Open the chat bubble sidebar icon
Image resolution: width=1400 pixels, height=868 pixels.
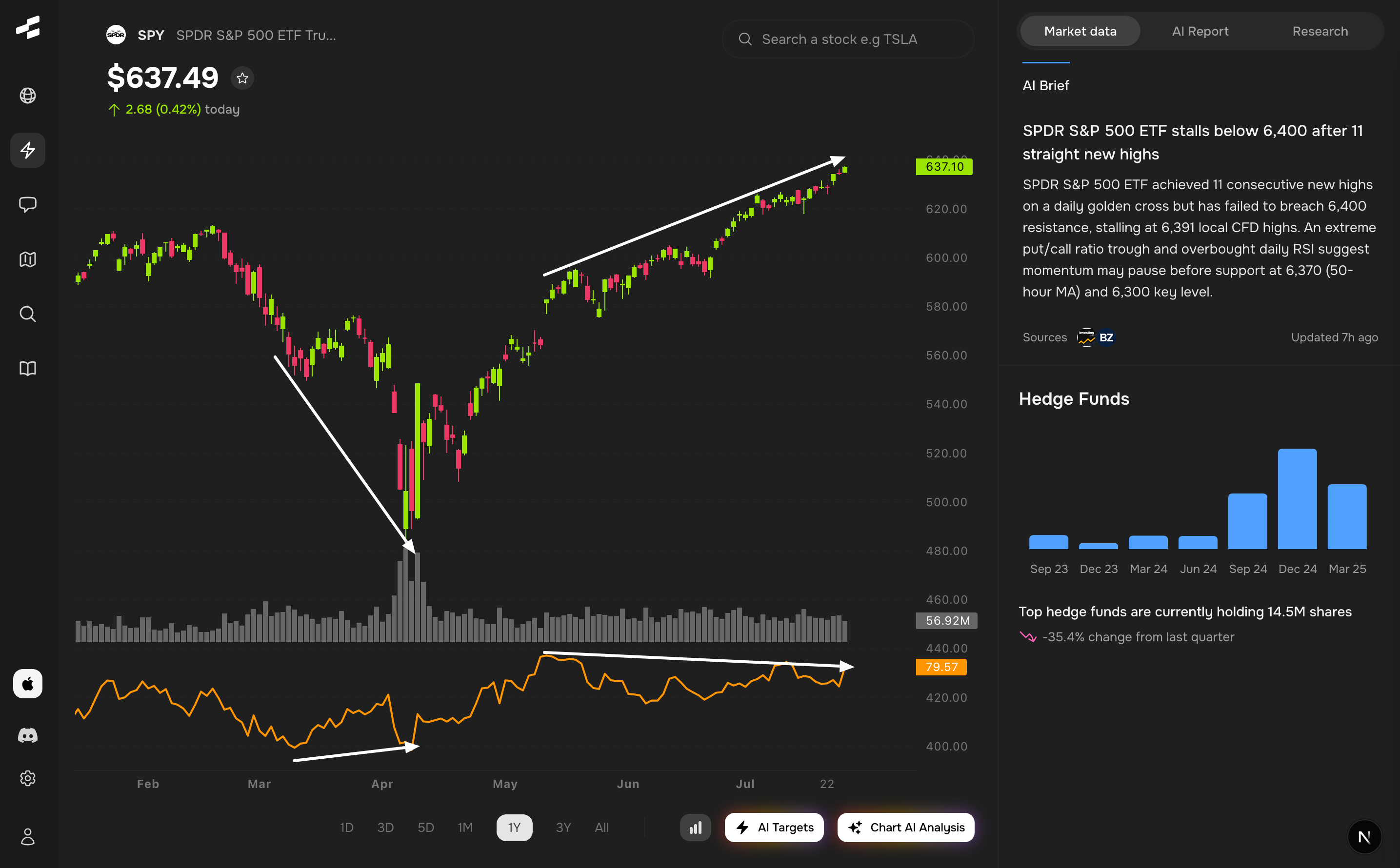click(x=28, y=204)
